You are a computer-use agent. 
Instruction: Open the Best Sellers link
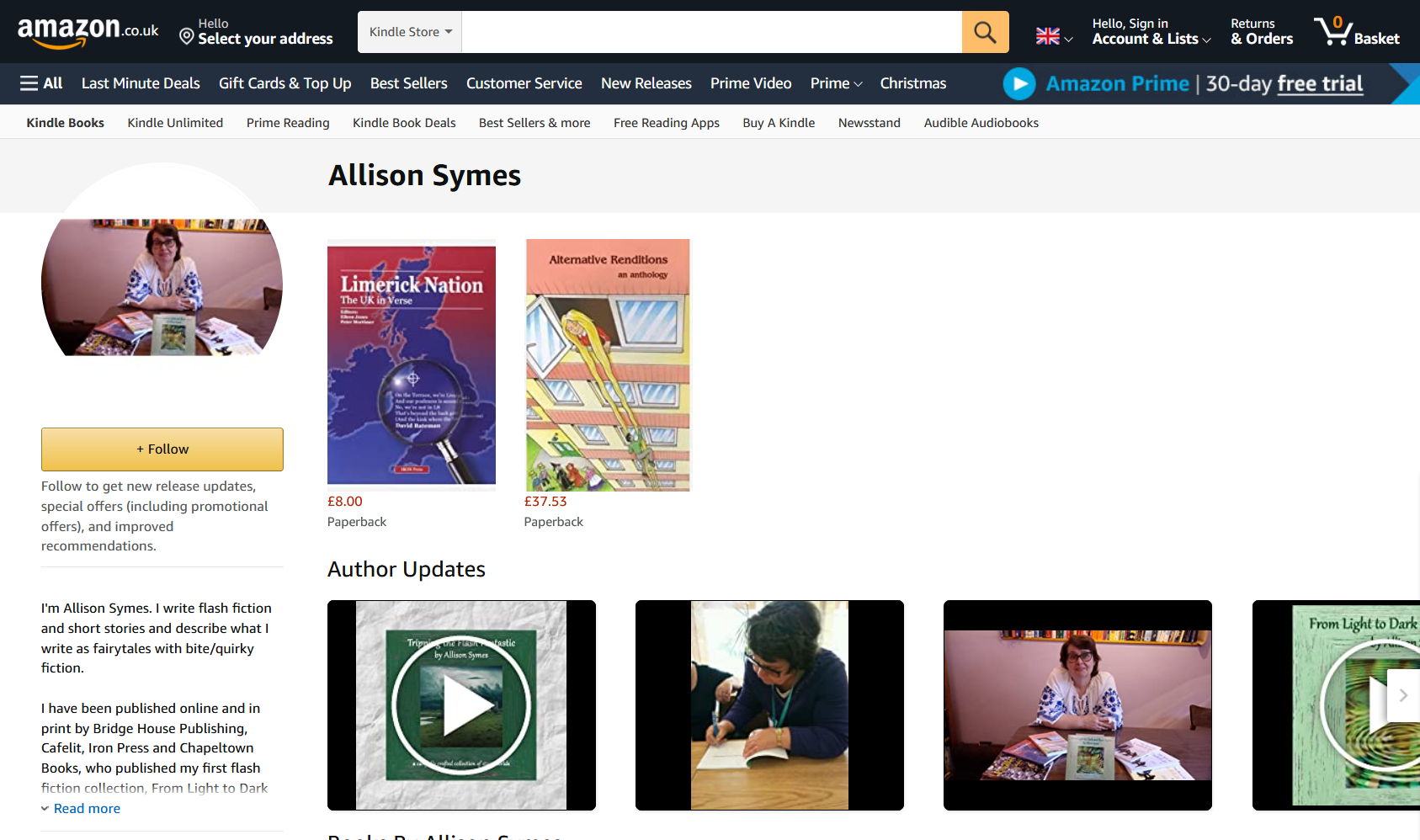tap(408, 83)
